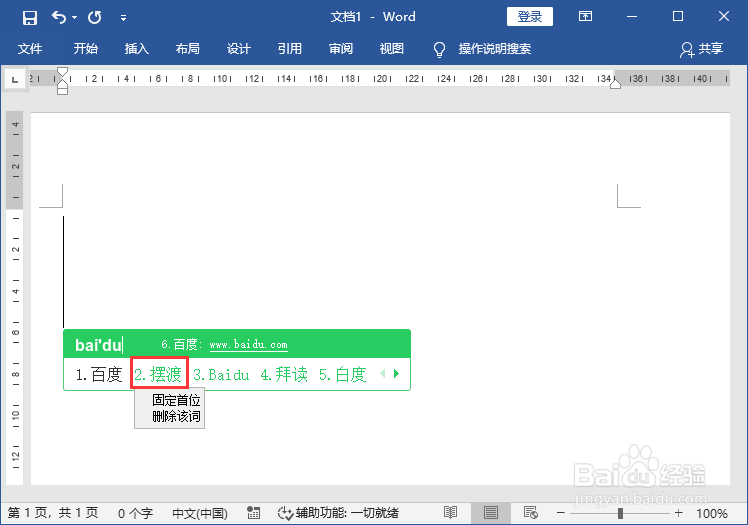Click the lightbulb Tell Me icon
Viewport: 748px width, 525px height.
tap(439, 49)
